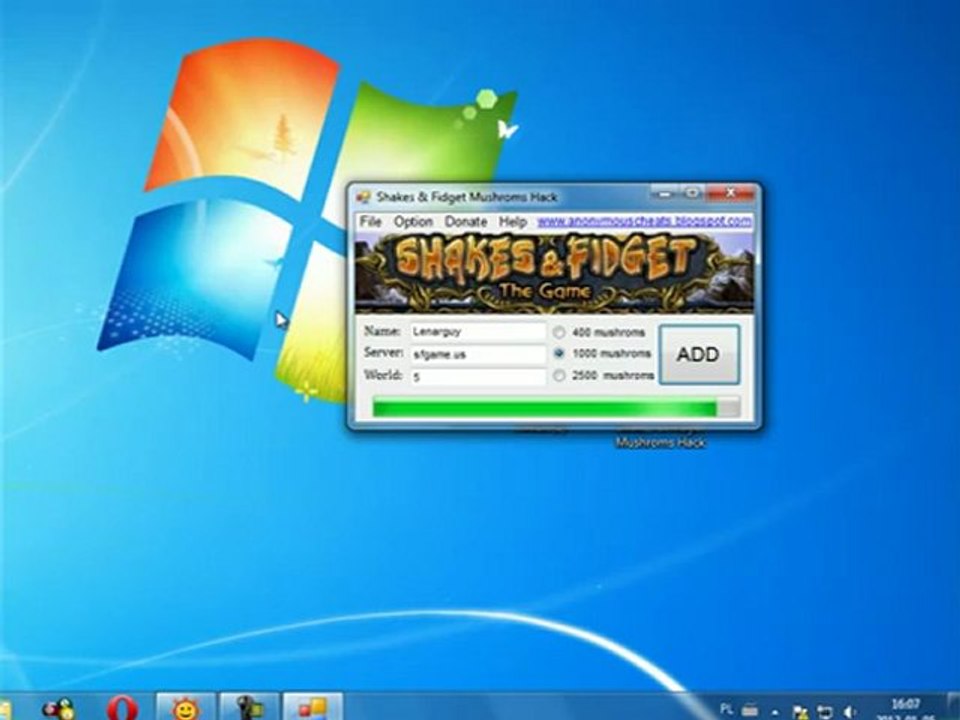Maximize the Mushroms Hack window
The width and height of the screenshot is (960, 720).
click(692, 193)
